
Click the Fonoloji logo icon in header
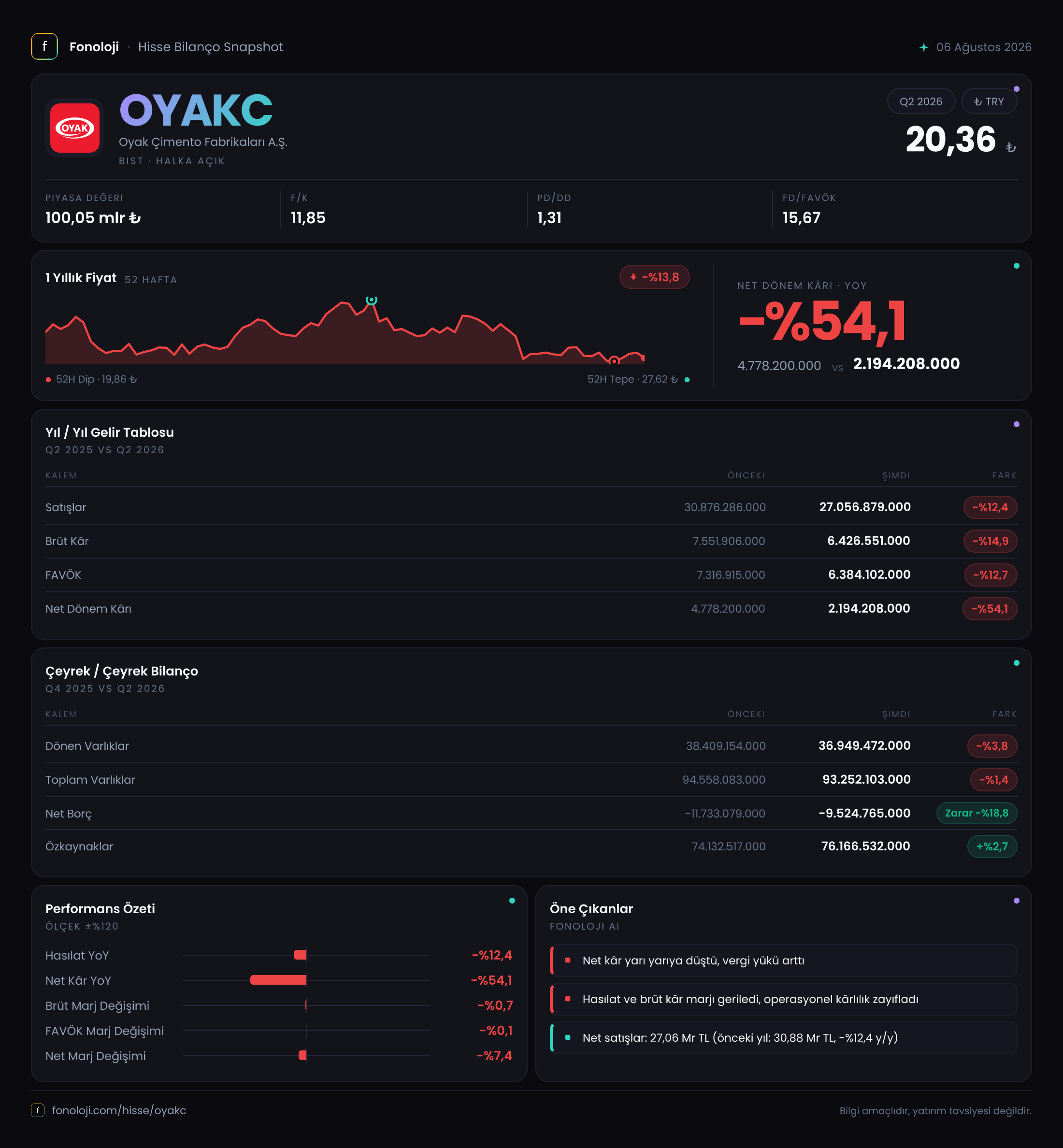(44, 46)
